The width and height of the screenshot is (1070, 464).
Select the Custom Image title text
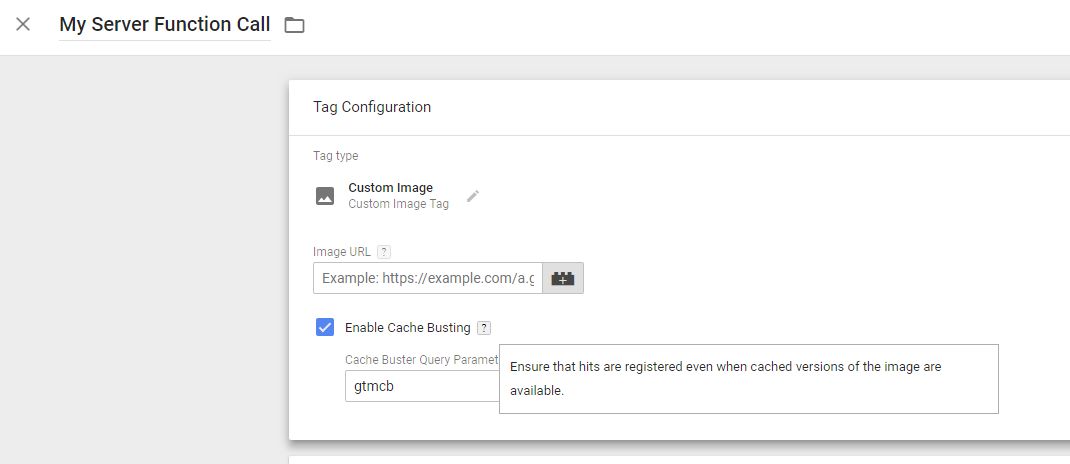[390, 188]
